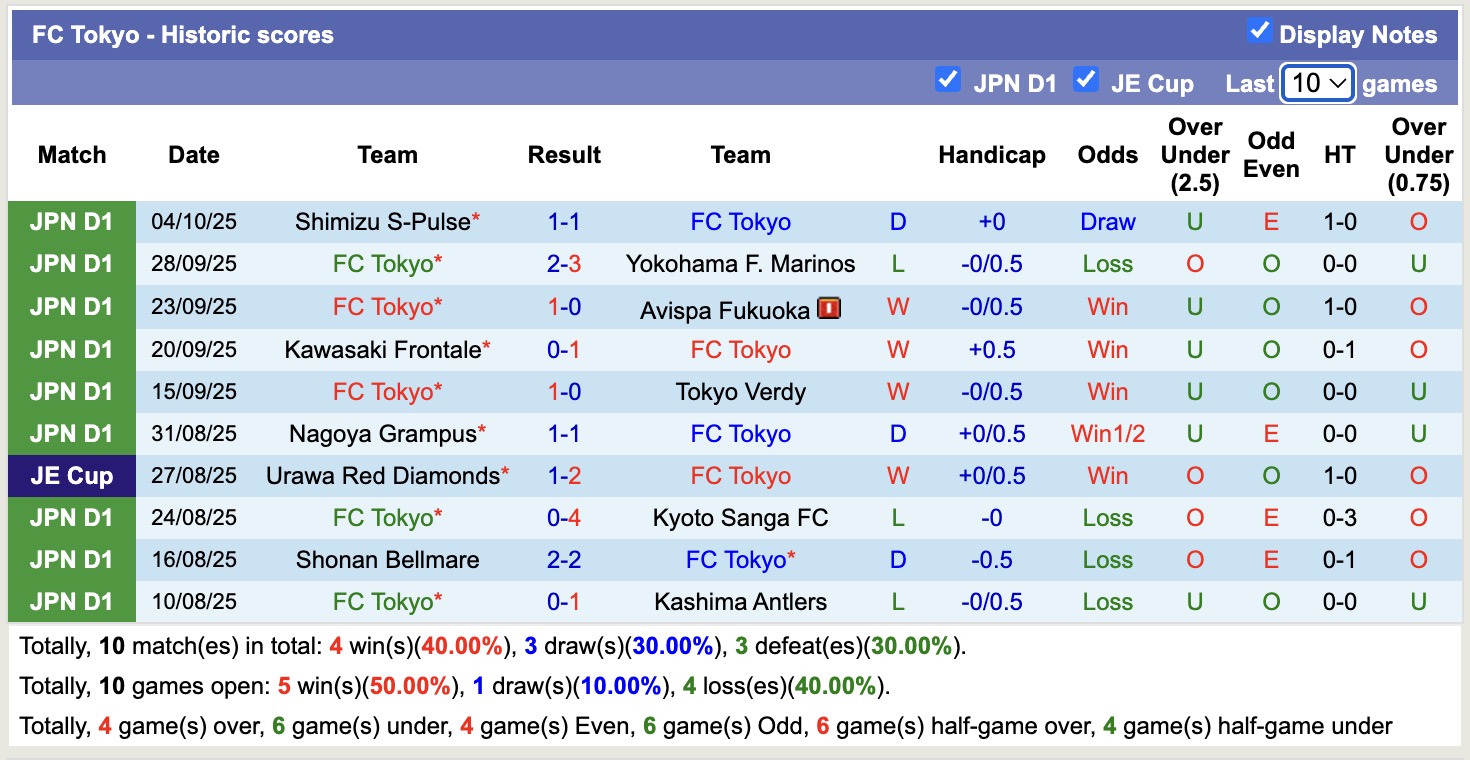Select the JE Cup badge on the 27/08/25 row
This screenshot has width=1470, height=760.
[x=71, y=475]
